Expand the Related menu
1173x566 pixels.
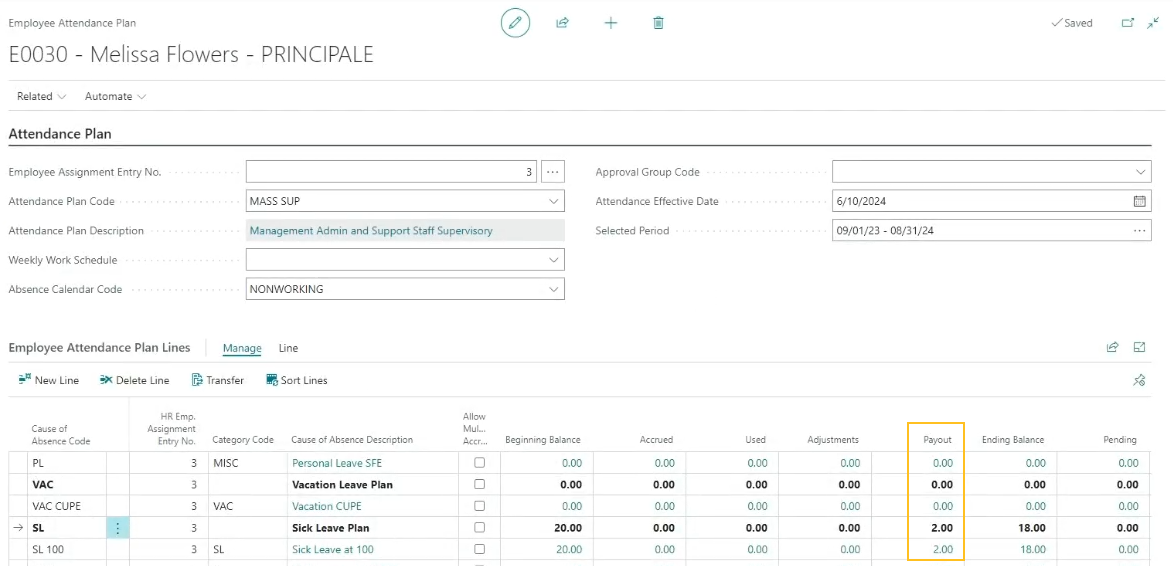tap(42, 96)
